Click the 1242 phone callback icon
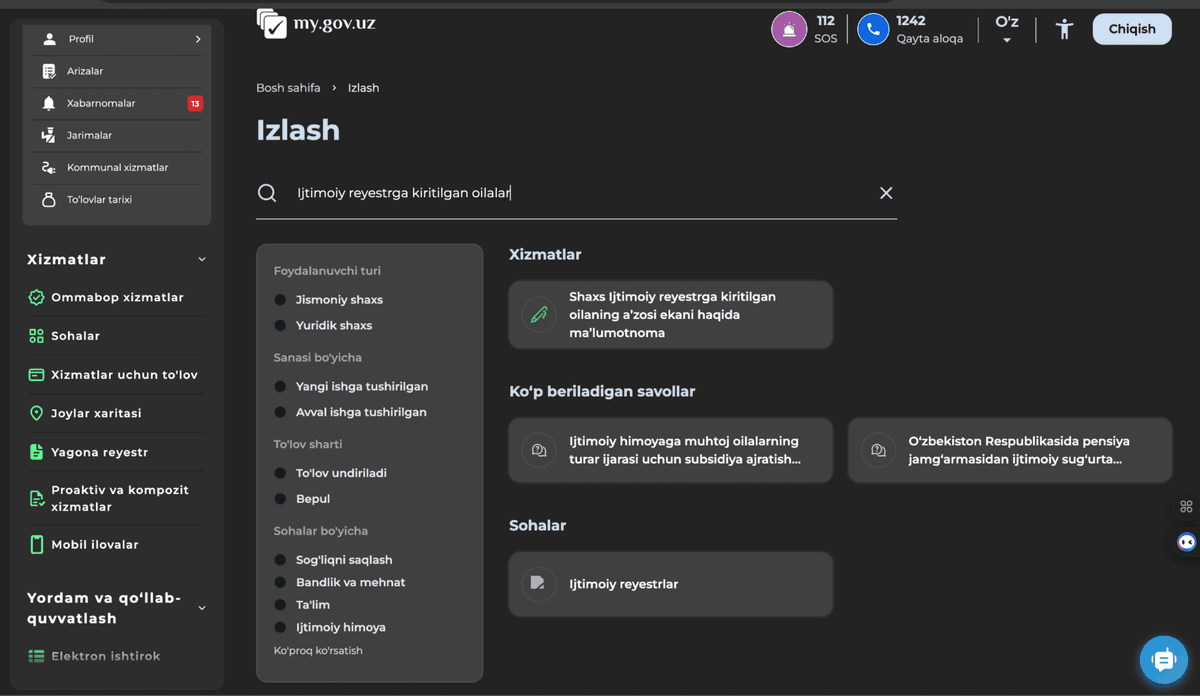 873,30
